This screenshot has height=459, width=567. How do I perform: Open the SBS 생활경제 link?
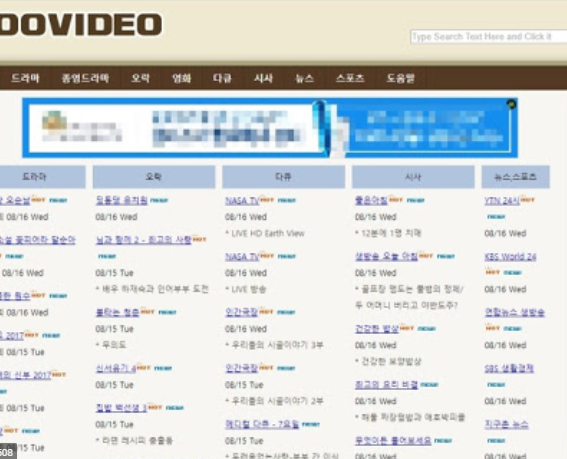509,368
